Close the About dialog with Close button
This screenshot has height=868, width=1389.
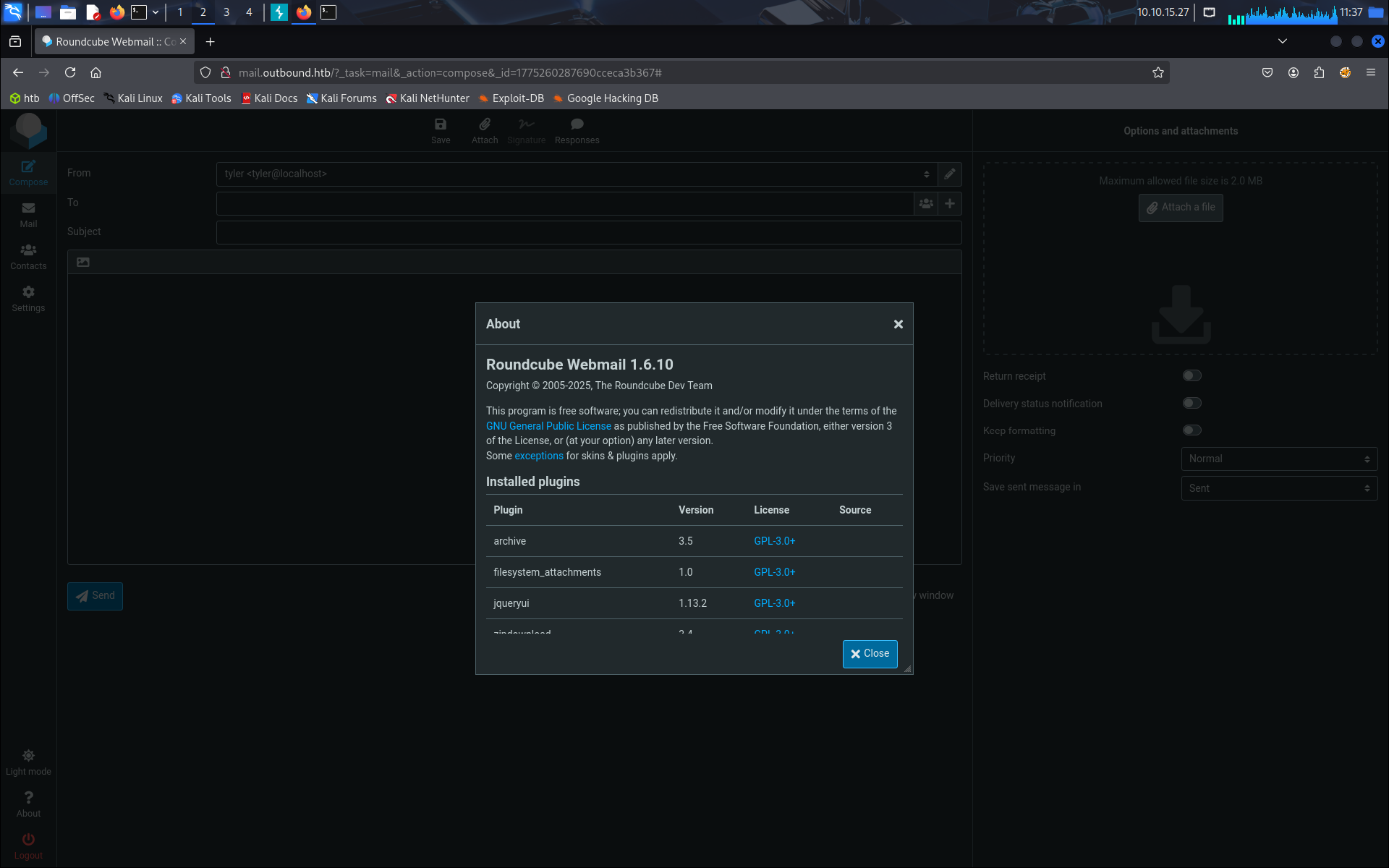point(870,654)
